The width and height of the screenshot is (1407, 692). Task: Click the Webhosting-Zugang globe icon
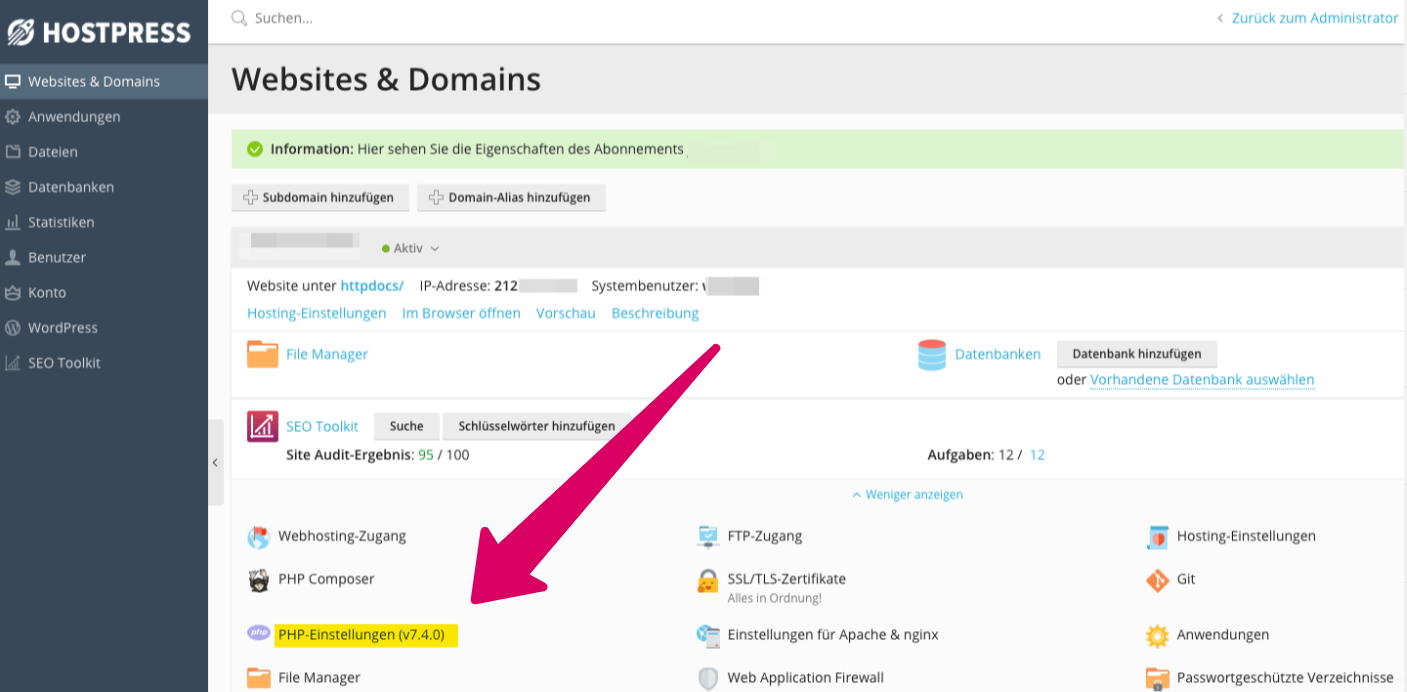(259, 537)
